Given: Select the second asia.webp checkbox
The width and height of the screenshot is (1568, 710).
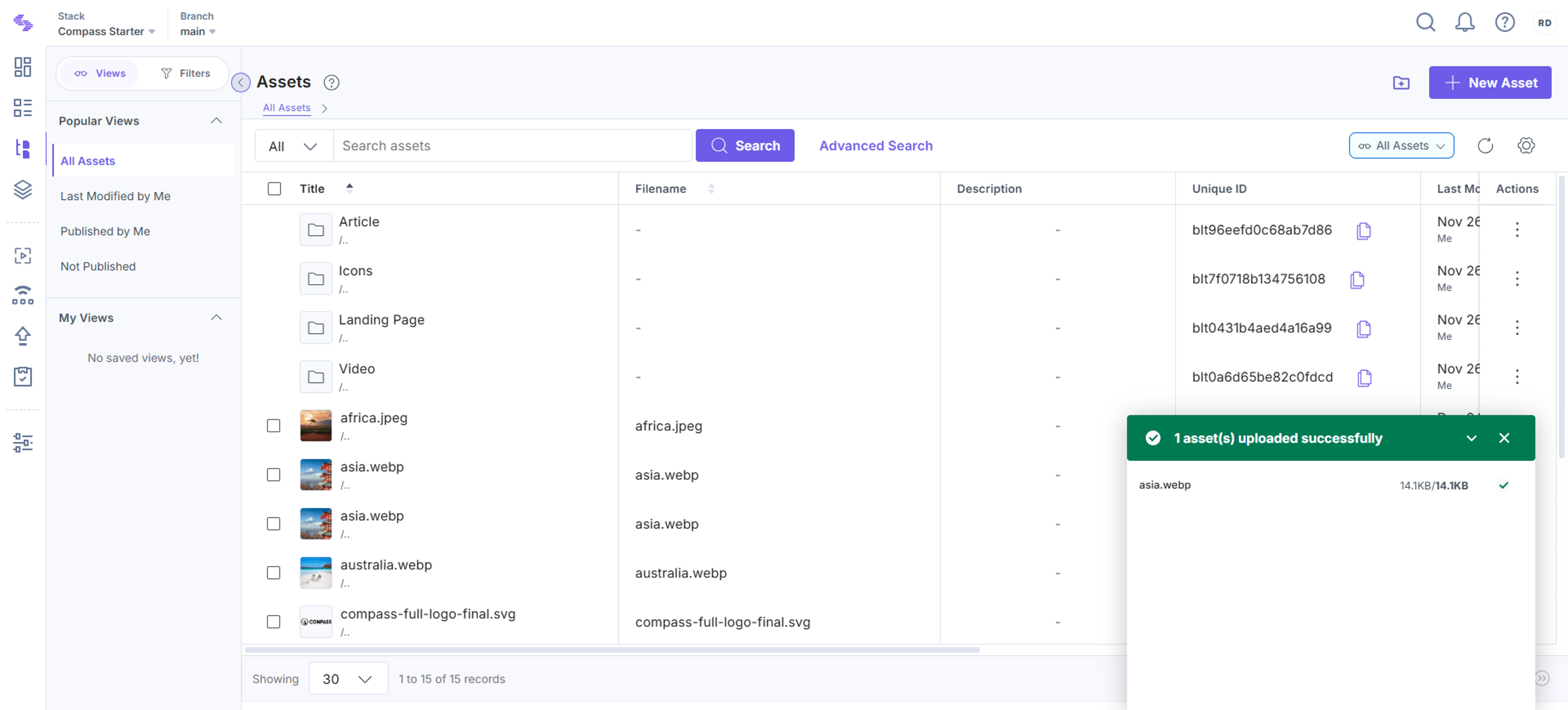Looking at the screenshot, I should [274, 524].
